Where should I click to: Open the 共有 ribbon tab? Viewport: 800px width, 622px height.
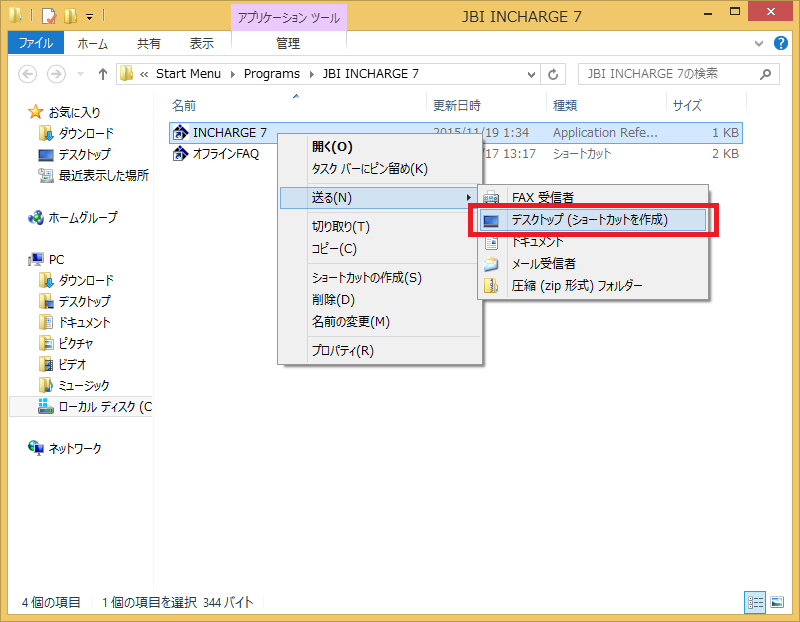coord(148,43)
